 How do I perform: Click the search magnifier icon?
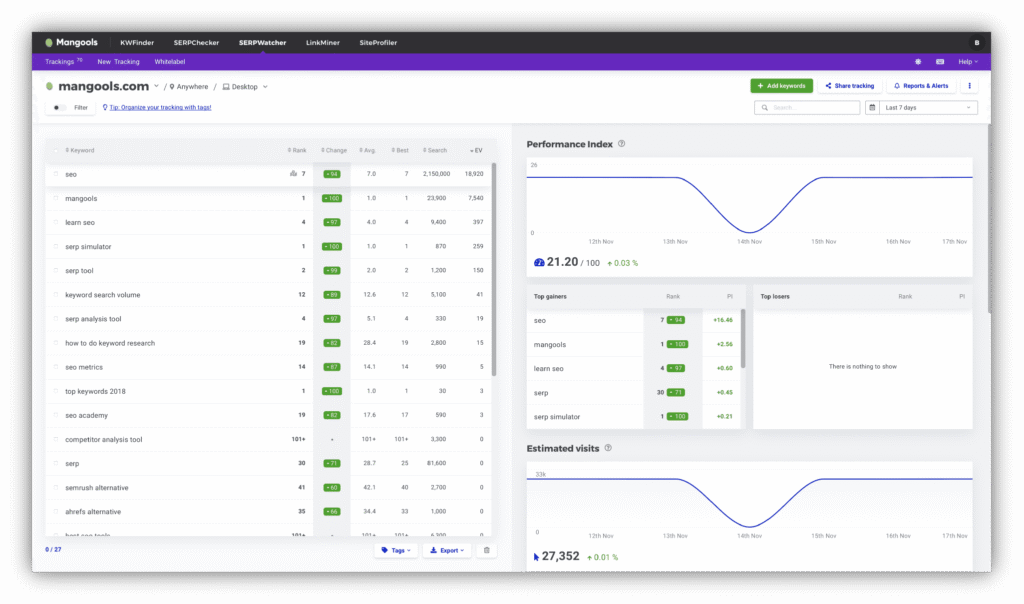[x=765, y=108]
